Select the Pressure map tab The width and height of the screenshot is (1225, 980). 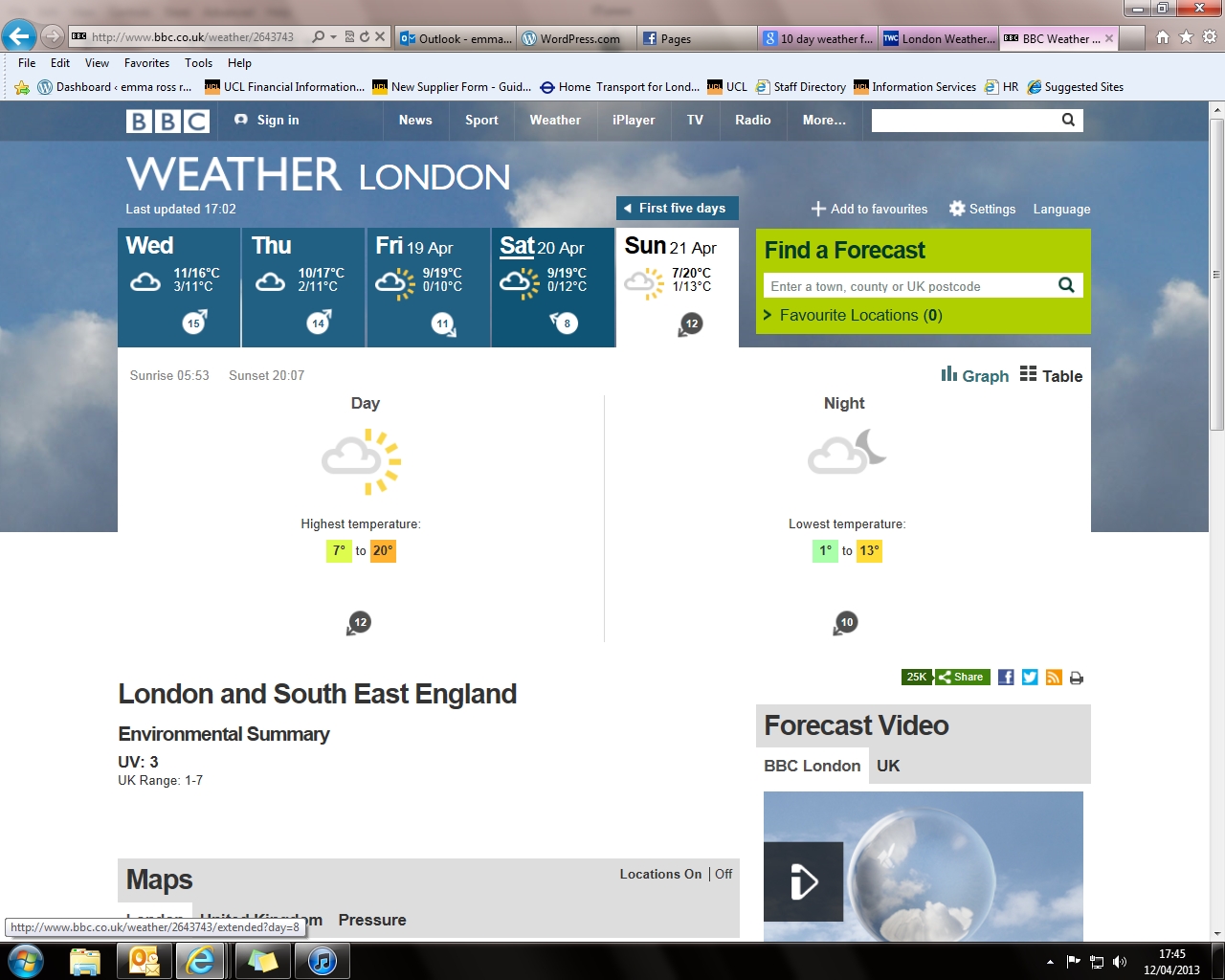(x=372, y=921)
